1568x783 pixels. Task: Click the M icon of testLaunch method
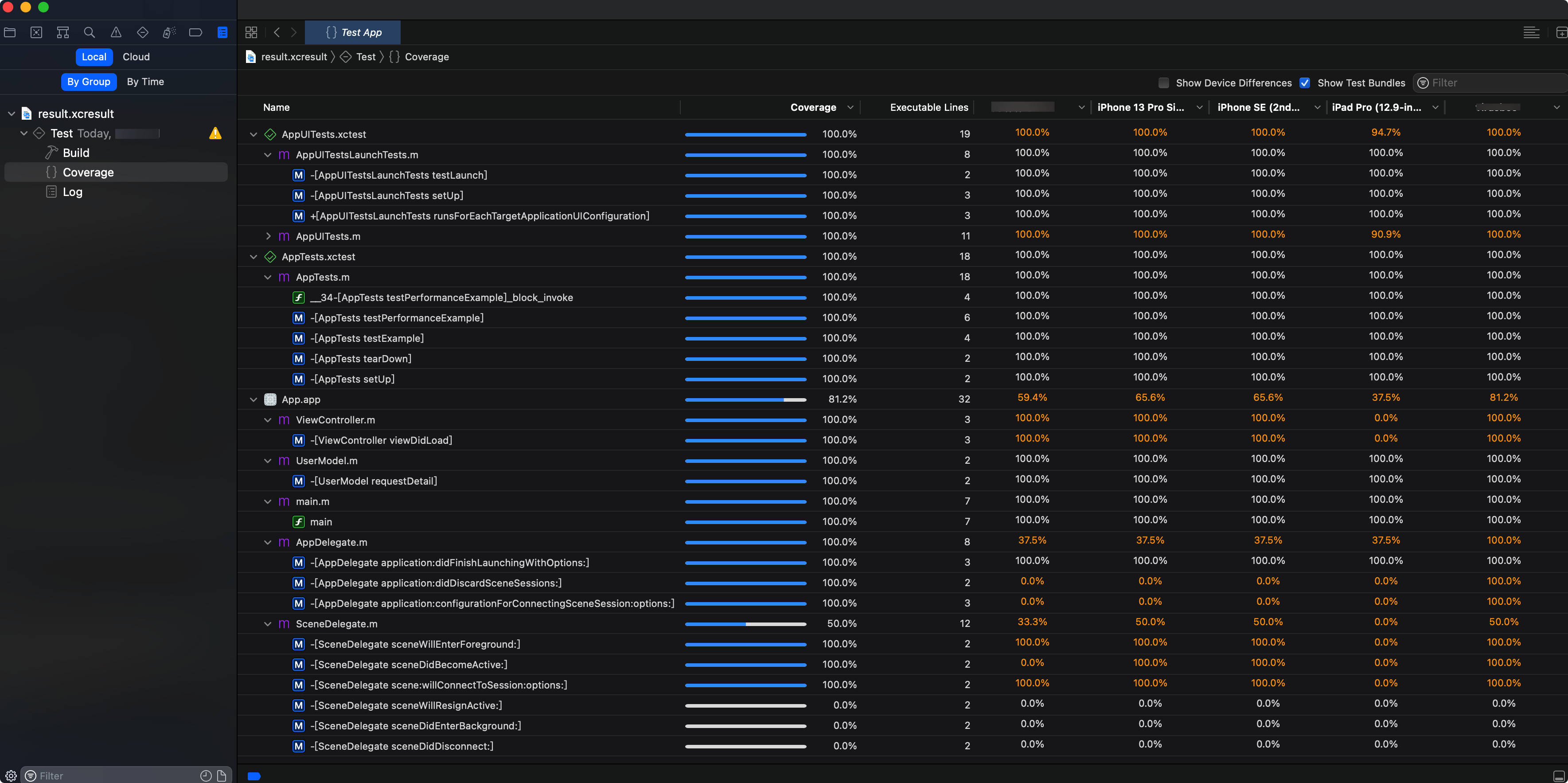coord(299,175)
